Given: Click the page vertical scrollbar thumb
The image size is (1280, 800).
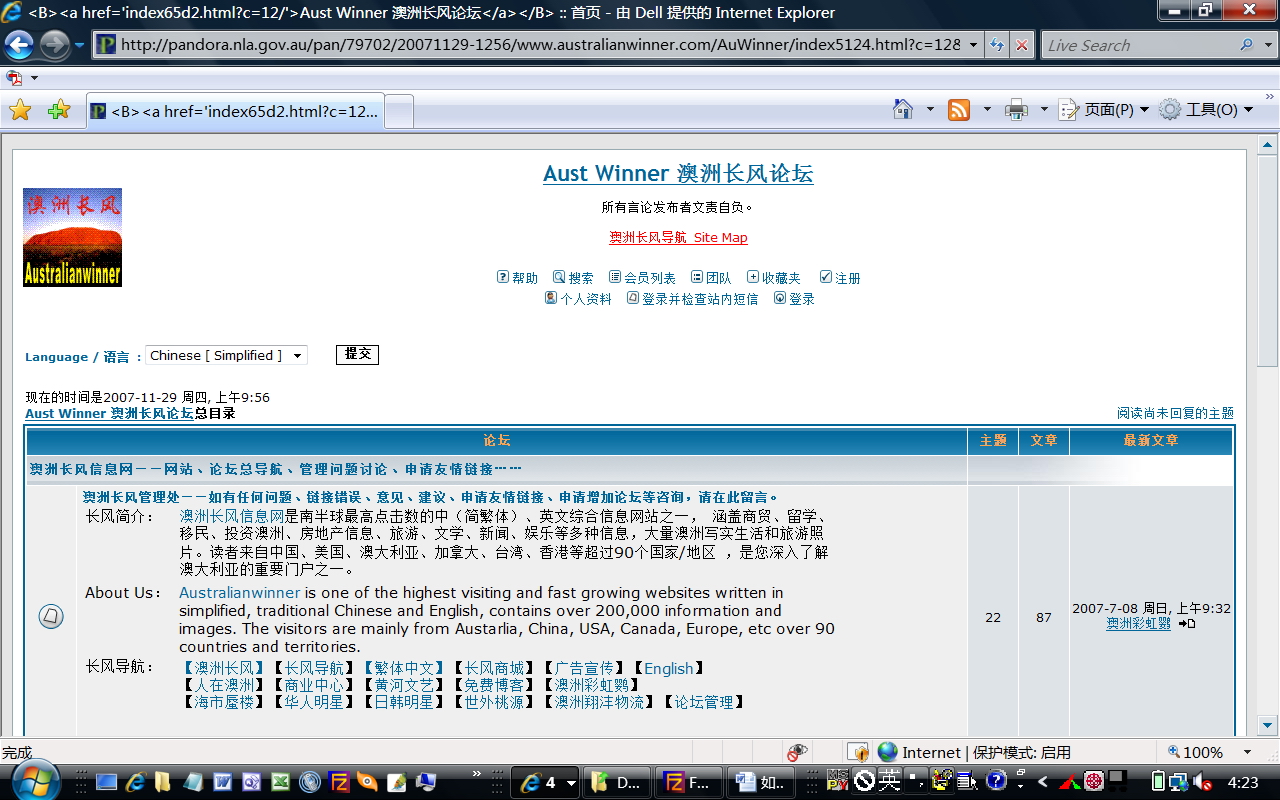Looking at the screenshot, I should (1268, 260).
